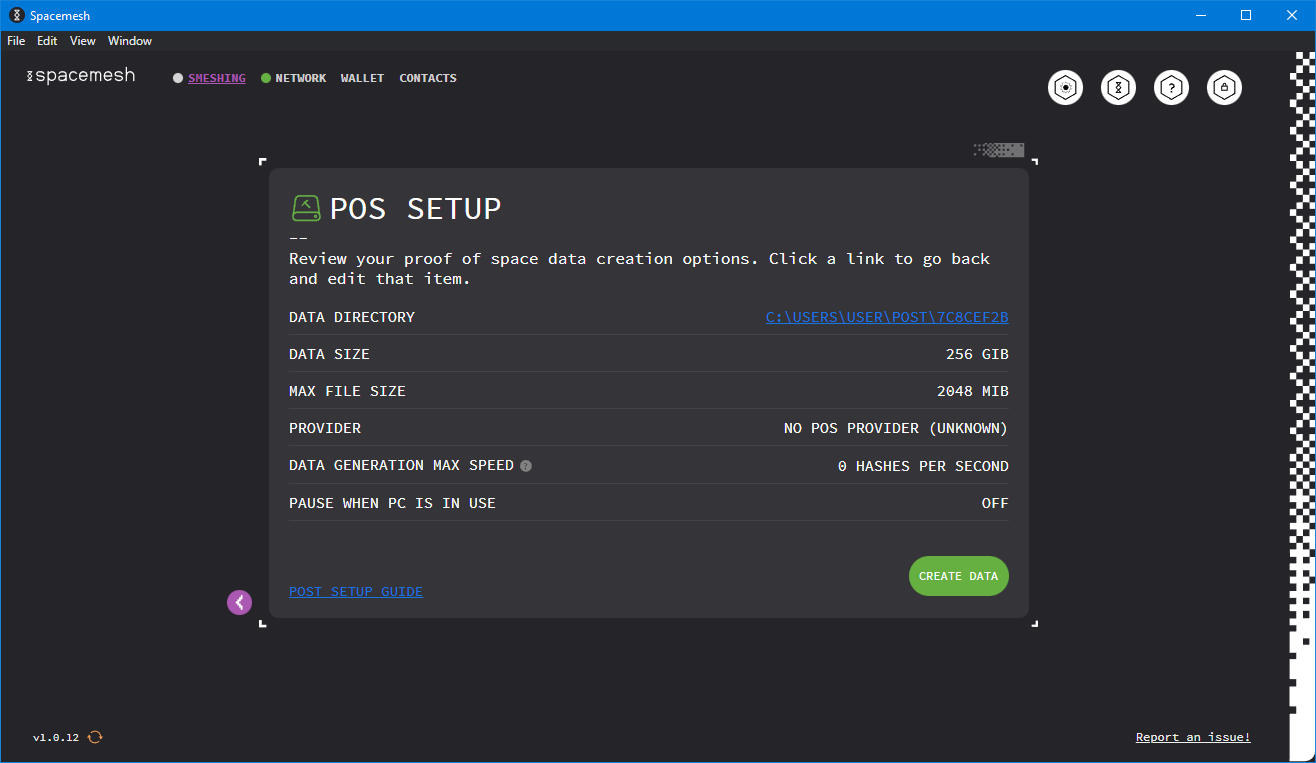Open the Edit menu

(x=47, y=41)
